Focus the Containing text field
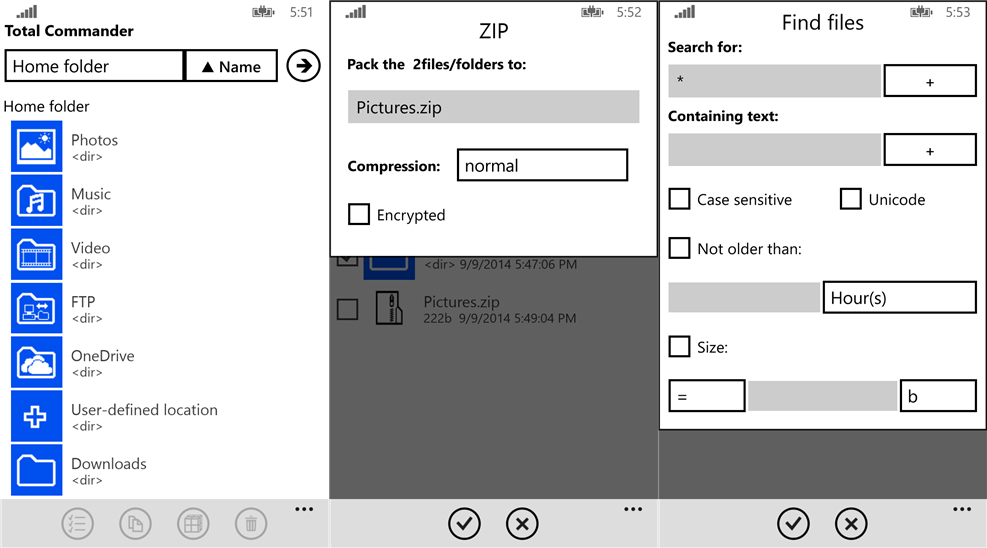This screenshot has width=987, height=548. [x=775, y=150]
